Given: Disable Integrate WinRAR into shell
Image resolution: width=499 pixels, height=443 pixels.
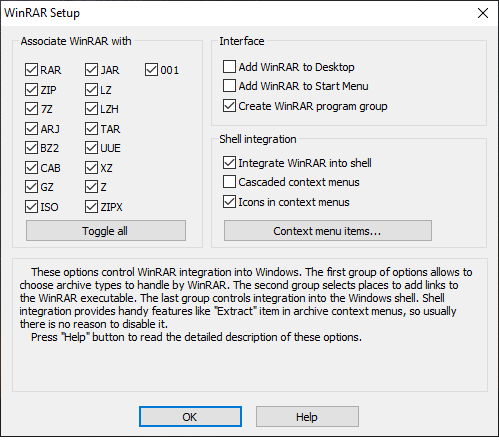Looking at the screenshot, I should point(229,163).
